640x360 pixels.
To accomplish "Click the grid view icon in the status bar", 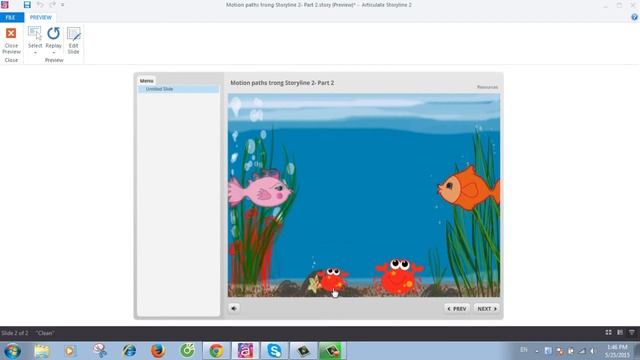I will (x=608, y=333).
